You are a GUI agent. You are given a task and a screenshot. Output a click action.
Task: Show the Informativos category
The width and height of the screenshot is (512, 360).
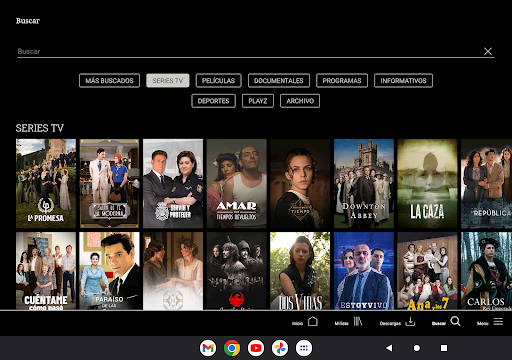403,81
